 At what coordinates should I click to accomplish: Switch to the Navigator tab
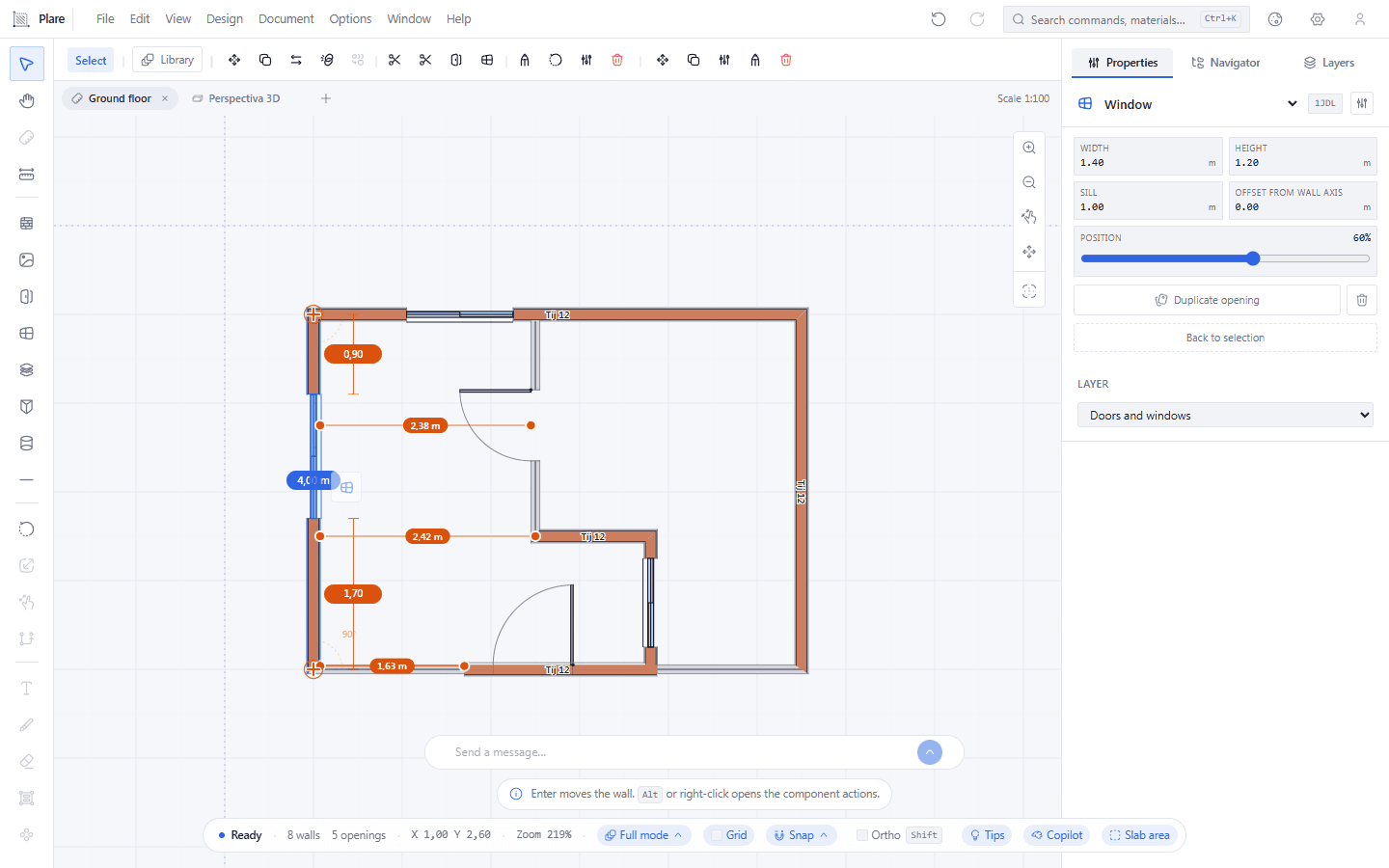[1225, 63]
